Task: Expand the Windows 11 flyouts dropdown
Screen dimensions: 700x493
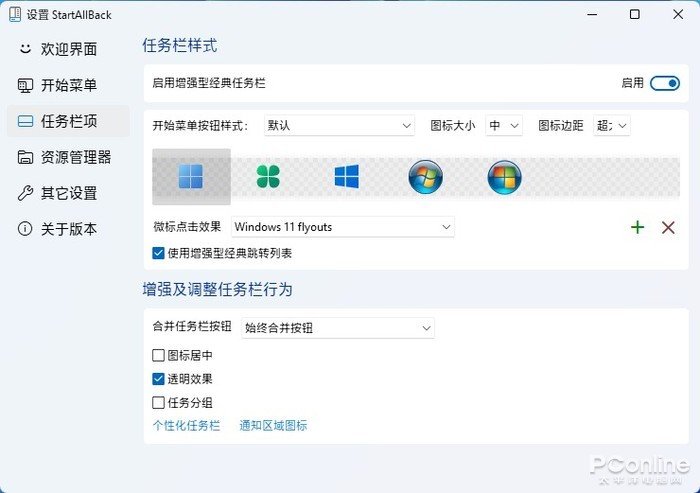Action: (x=342, y=227)
